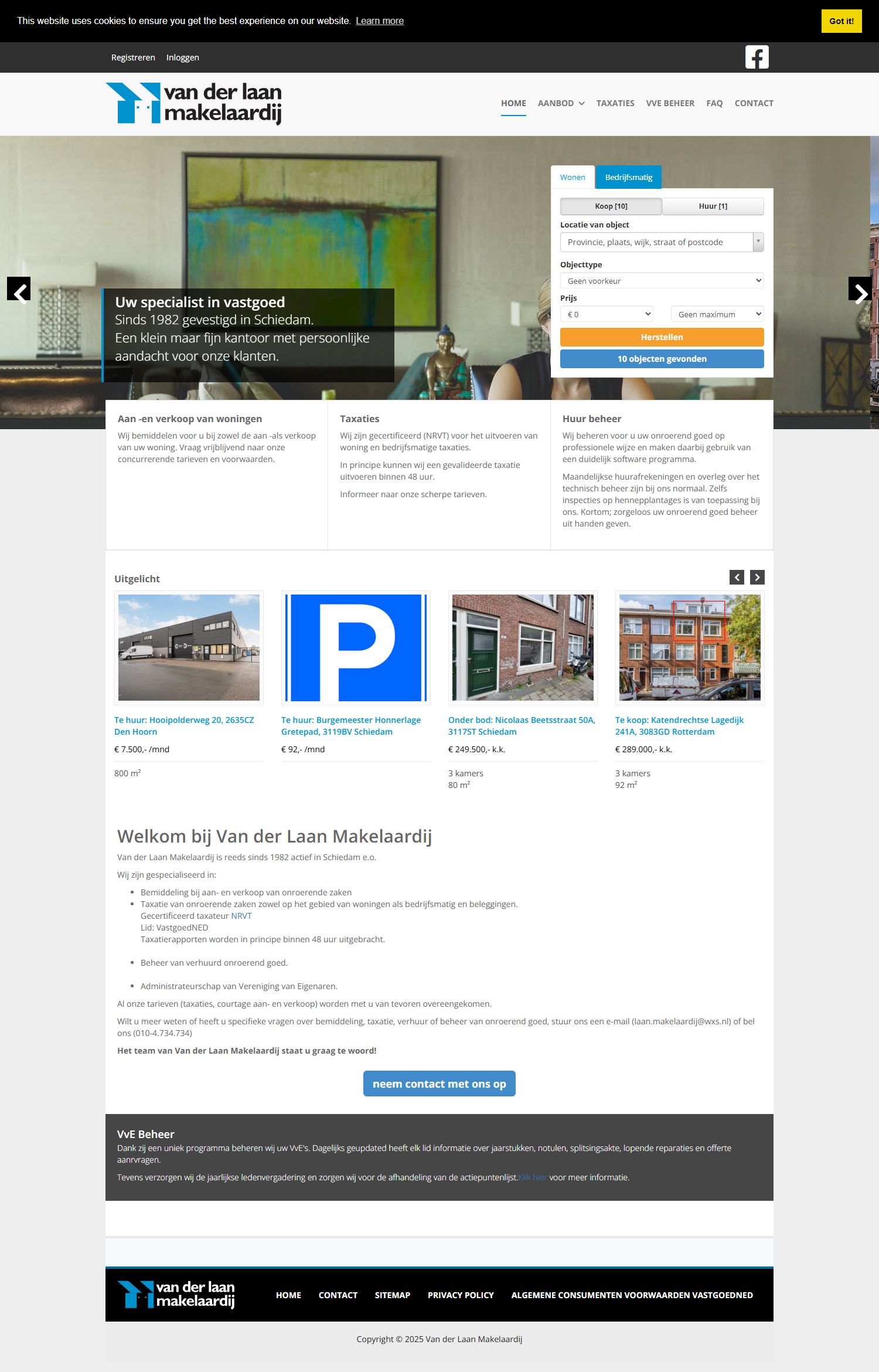Click the orange Herstellen button
The image size is (879, 1372).
pos(662,337)
